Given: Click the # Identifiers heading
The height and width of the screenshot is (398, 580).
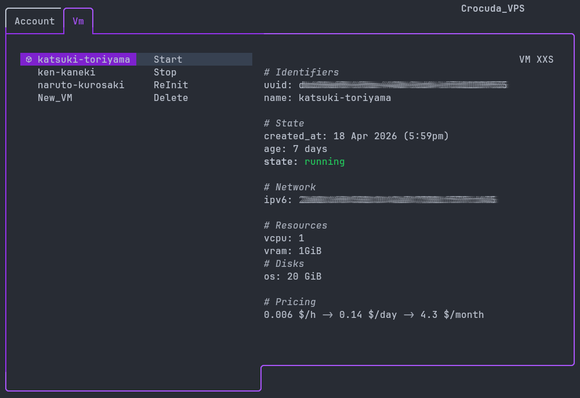Looking at the screenshot, I should pos(301,72).
